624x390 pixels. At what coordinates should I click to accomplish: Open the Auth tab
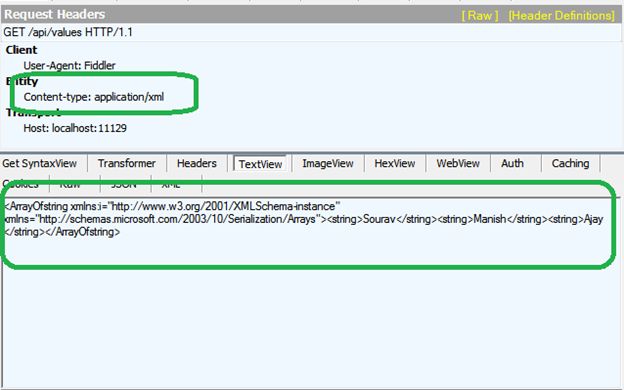[512, 164]
